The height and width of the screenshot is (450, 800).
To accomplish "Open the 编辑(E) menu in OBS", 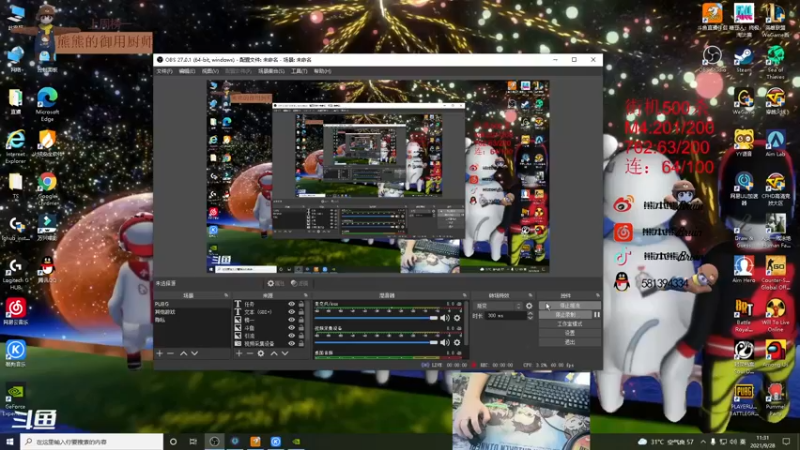I will click(187, 71).
